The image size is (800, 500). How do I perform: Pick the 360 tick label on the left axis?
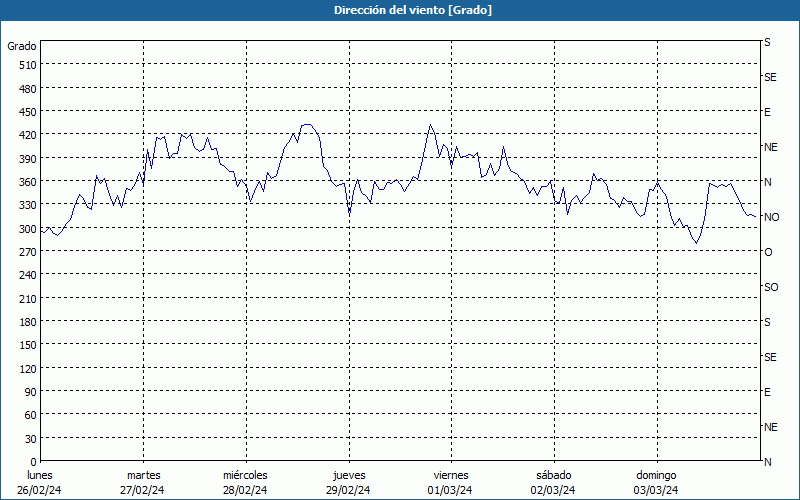point(28,182)
